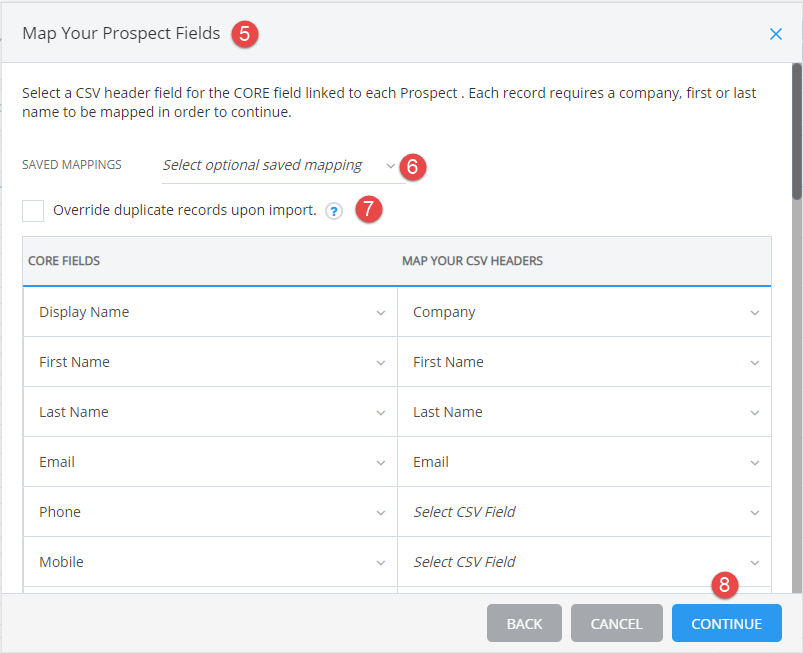803x653 pixels.
Task: Open the Email core field dropdown
Action: coord(210,462)
